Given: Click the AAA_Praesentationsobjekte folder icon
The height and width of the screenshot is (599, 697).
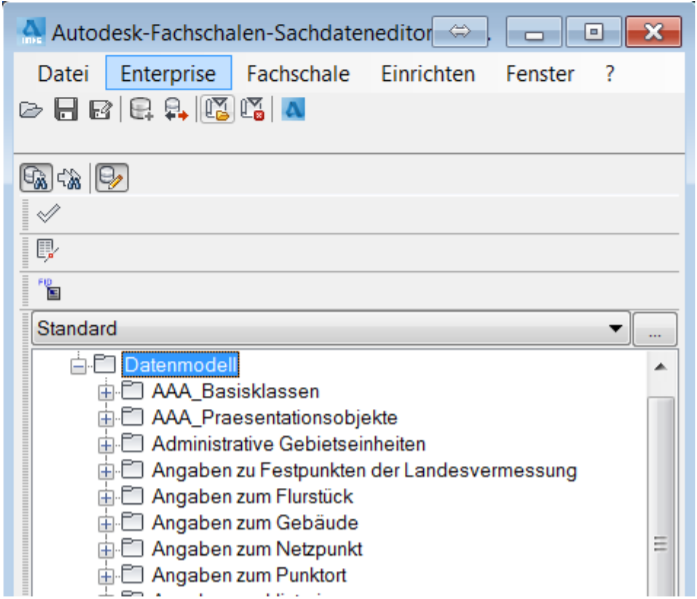Looking at the screenshot, I should 132,416.
